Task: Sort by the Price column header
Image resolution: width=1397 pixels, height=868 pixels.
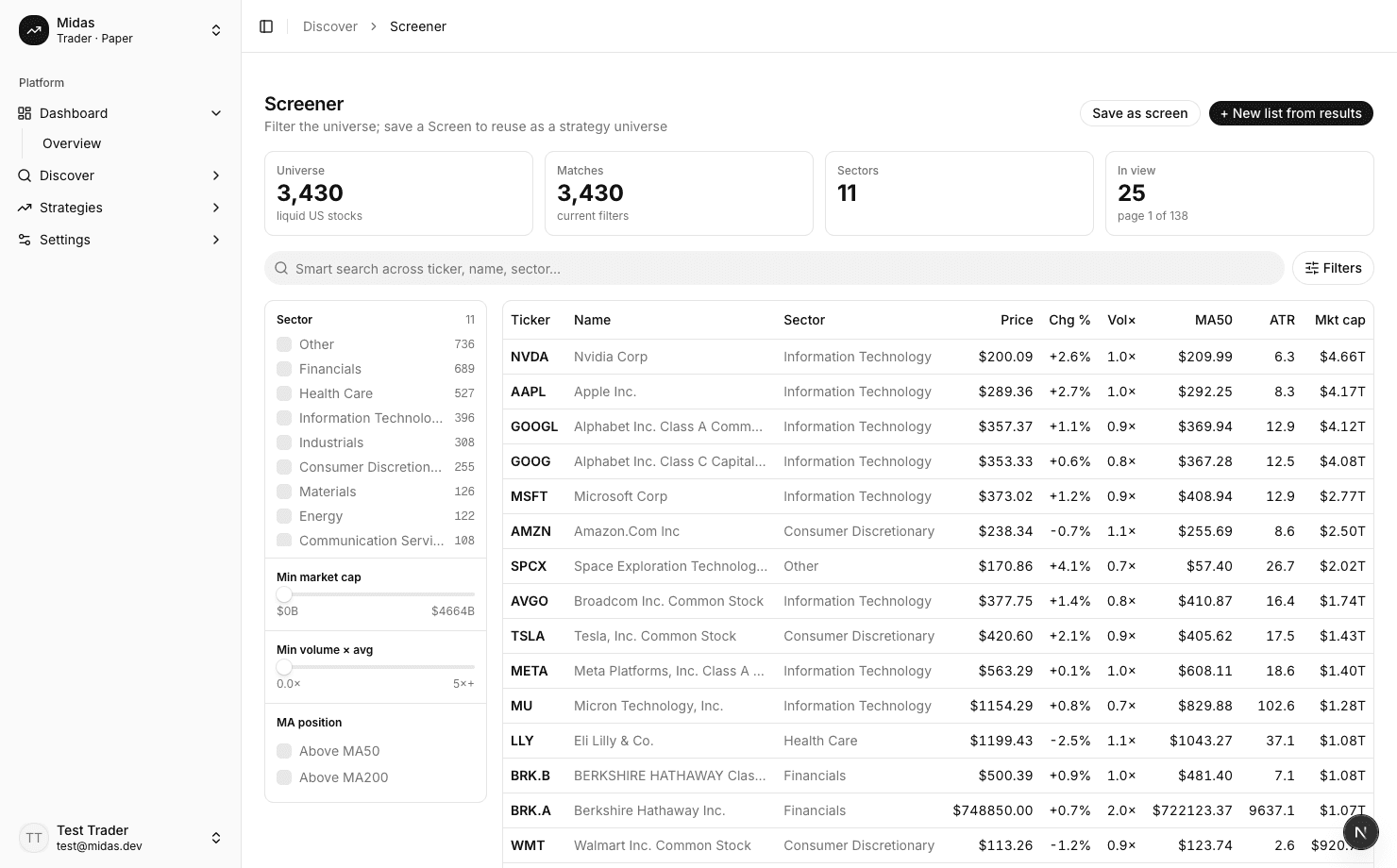Action: point(1017,320)
